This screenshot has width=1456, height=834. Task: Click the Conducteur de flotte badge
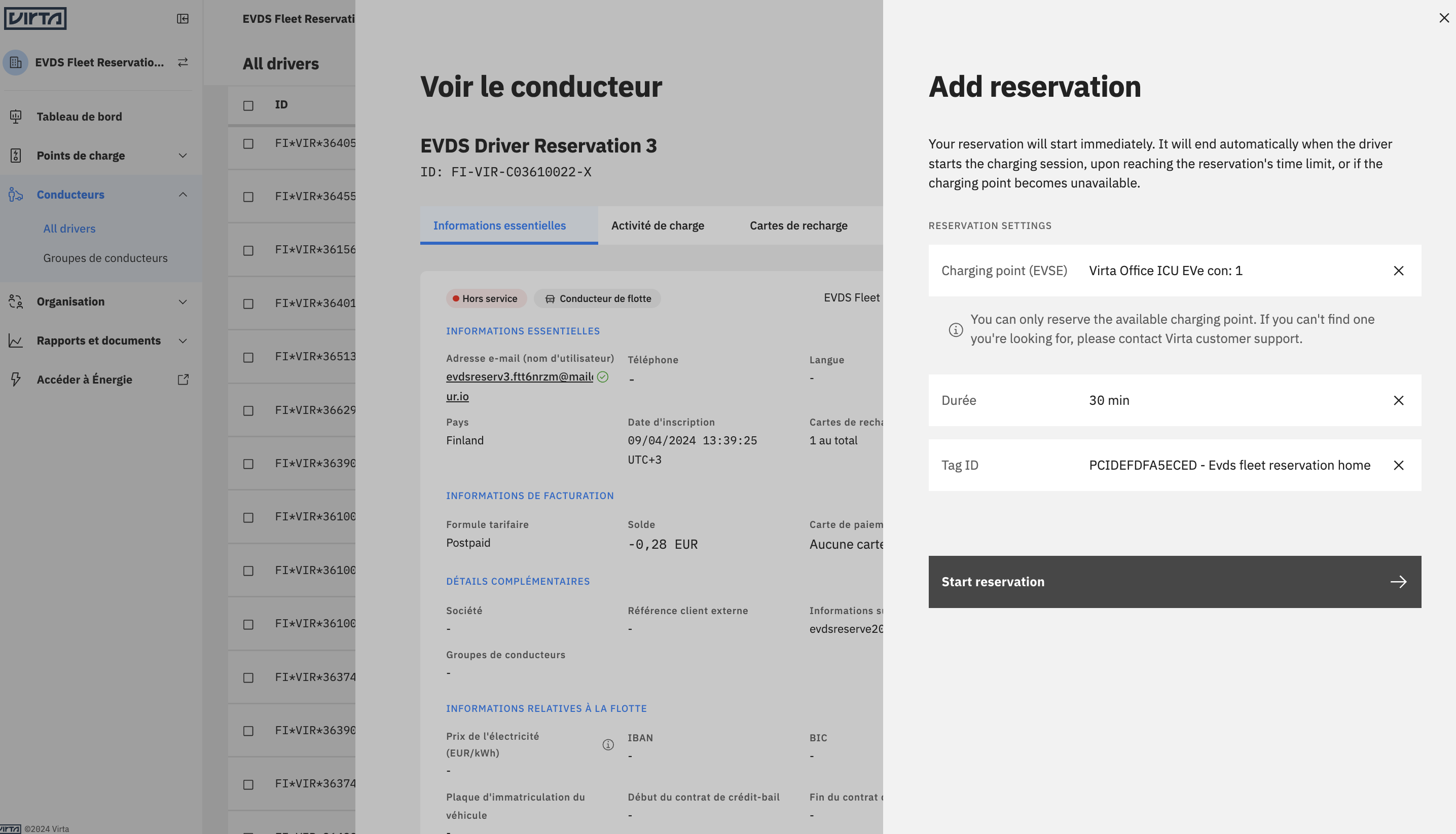[x=597, y=299]
